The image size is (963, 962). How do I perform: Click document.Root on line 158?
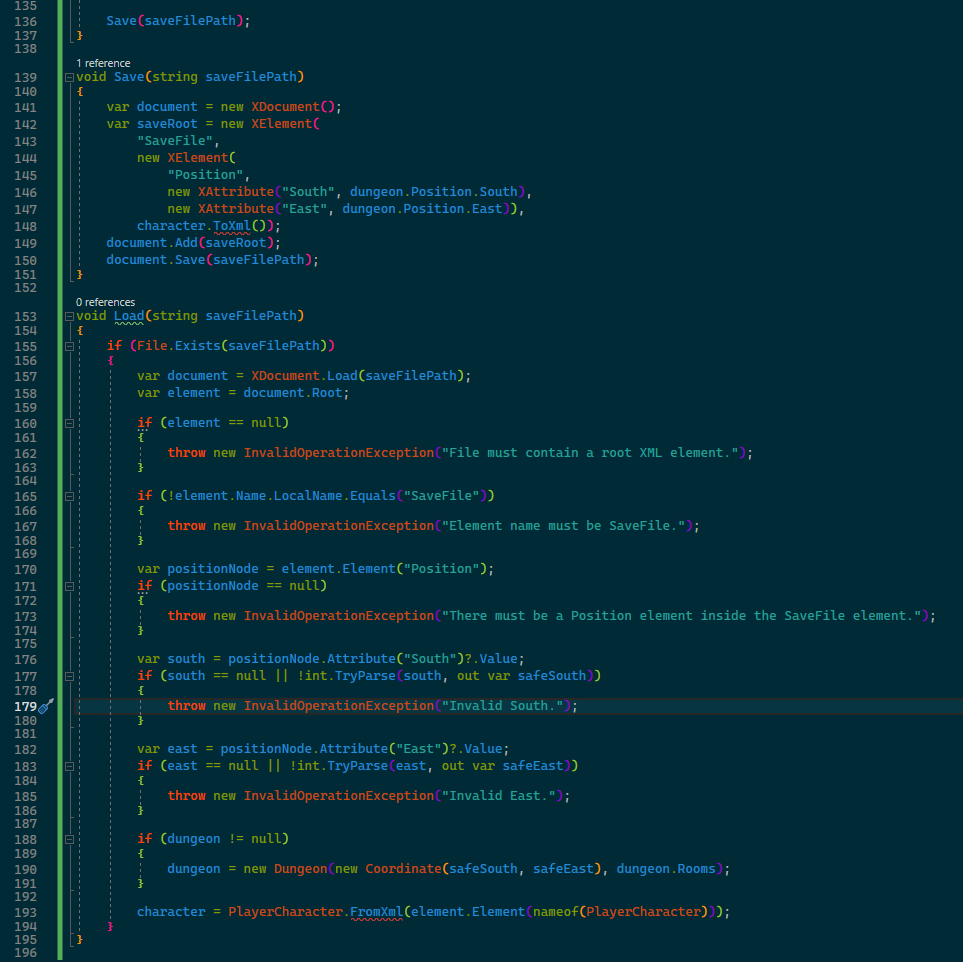coord(292,393)
